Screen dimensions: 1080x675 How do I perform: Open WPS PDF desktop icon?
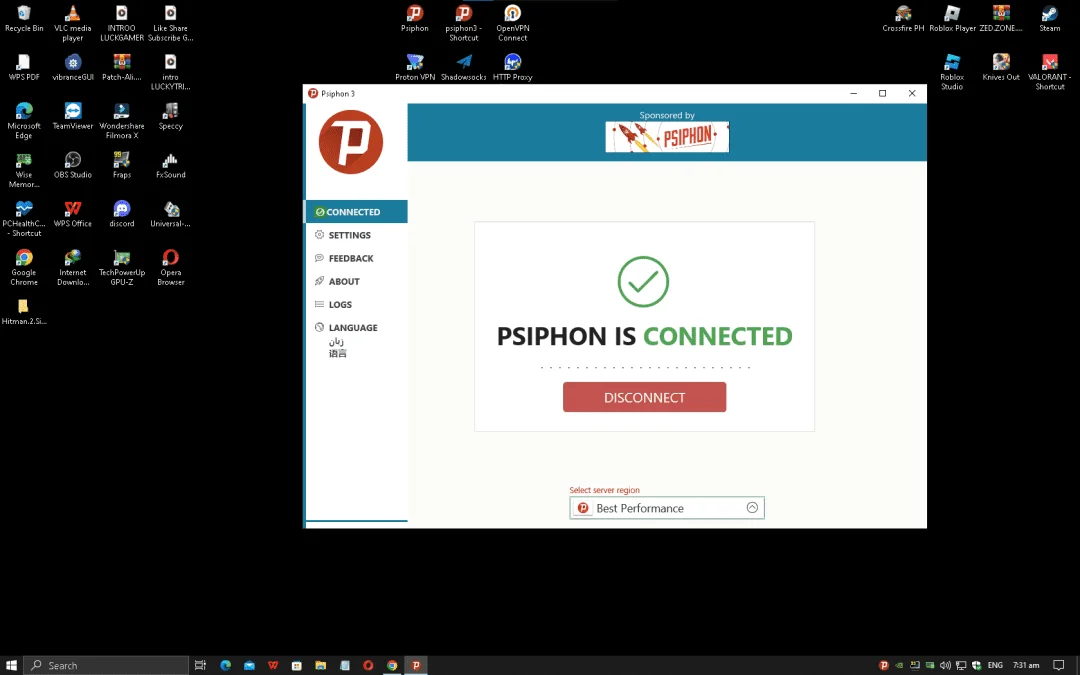24,67
